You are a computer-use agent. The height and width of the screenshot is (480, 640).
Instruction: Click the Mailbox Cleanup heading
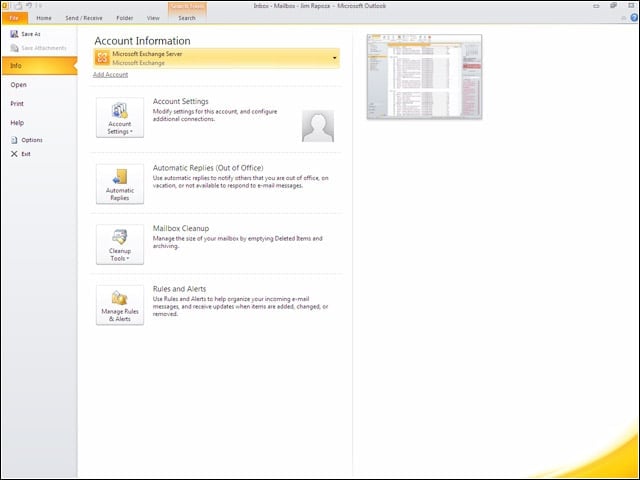click(181, 228)
